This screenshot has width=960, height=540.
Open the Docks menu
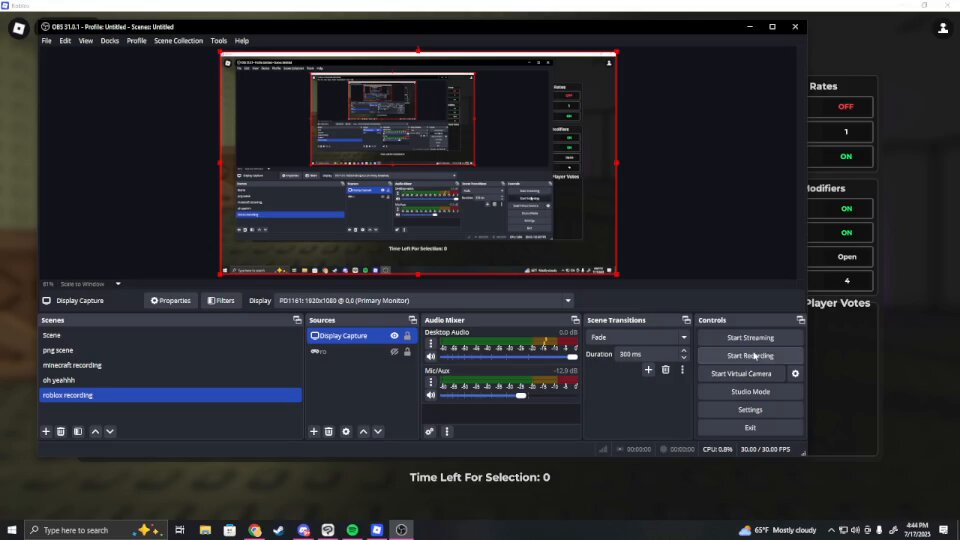[x=110, y=41]
